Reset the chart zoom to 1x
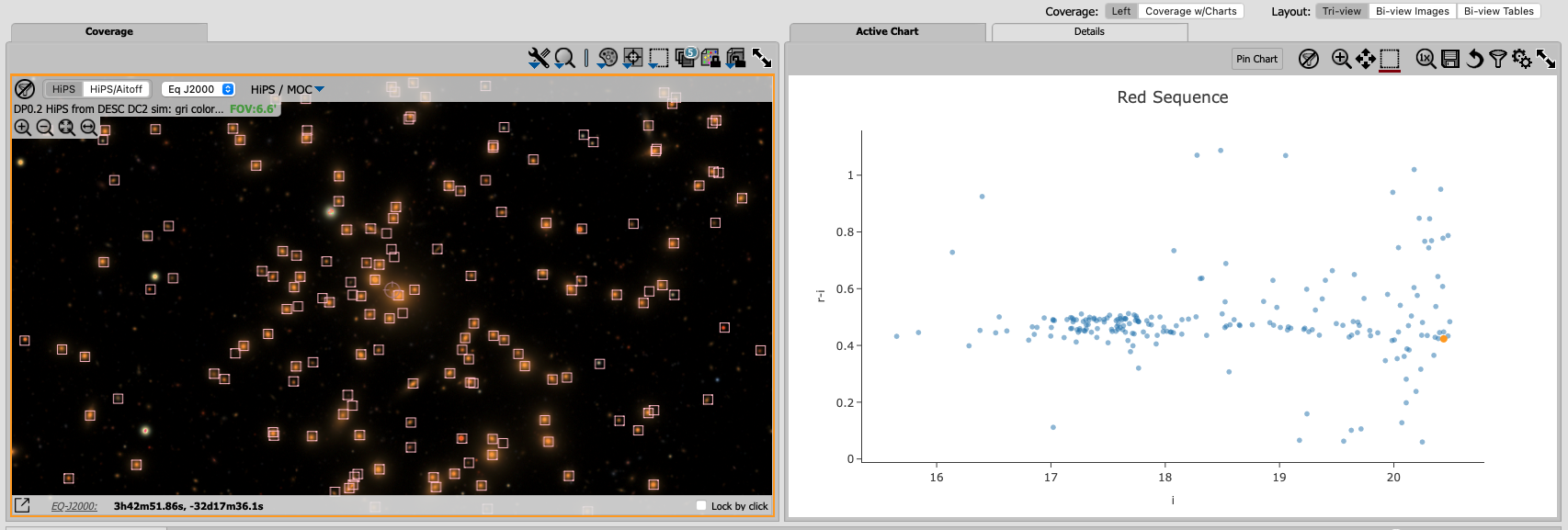This screenshot has height=530, width=1568. click(1426, 59)
